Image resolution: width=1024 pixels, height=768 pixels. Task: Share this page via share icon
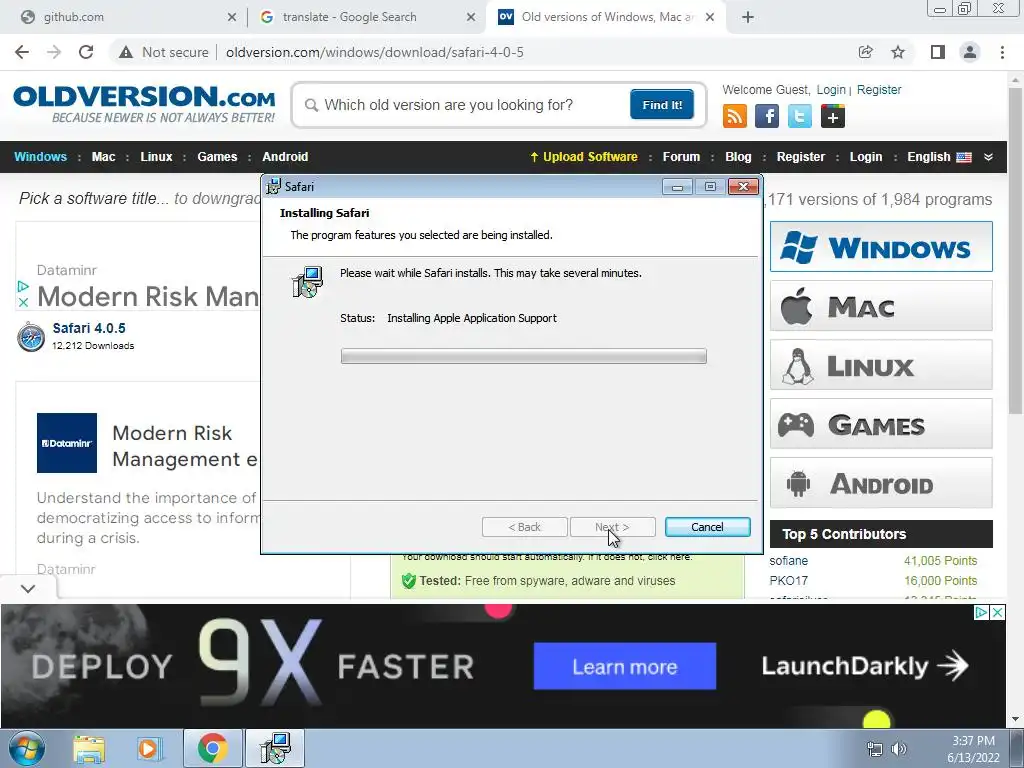click(x=865, y=52)
